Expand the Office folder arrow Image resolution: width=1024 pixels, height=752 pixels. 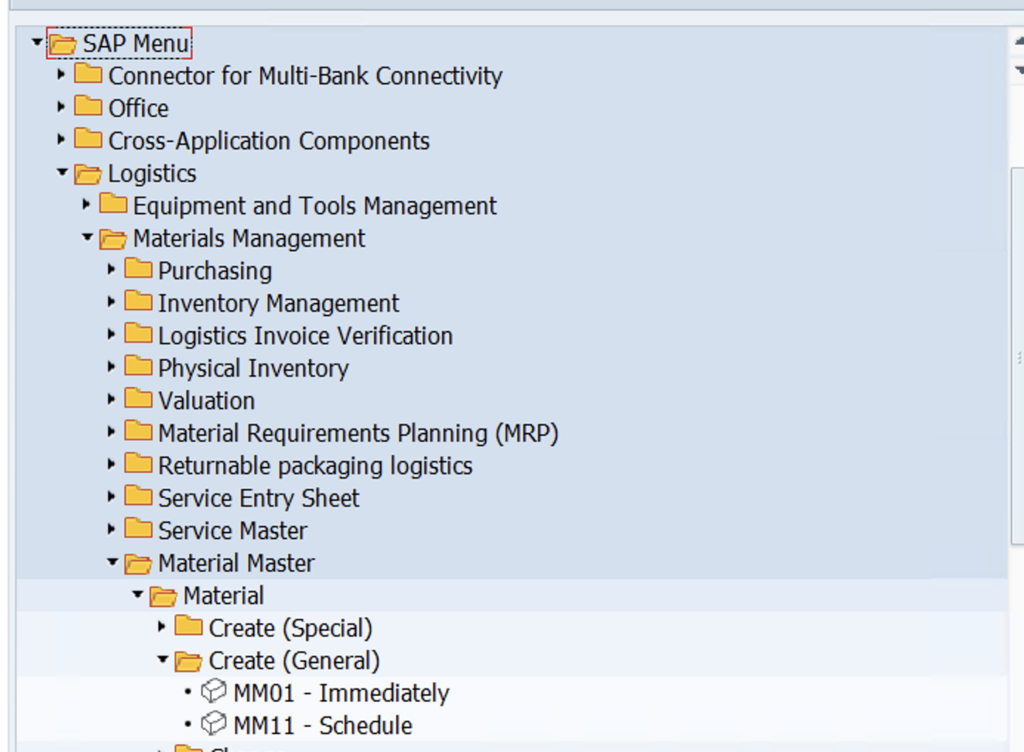coord(61,106)
